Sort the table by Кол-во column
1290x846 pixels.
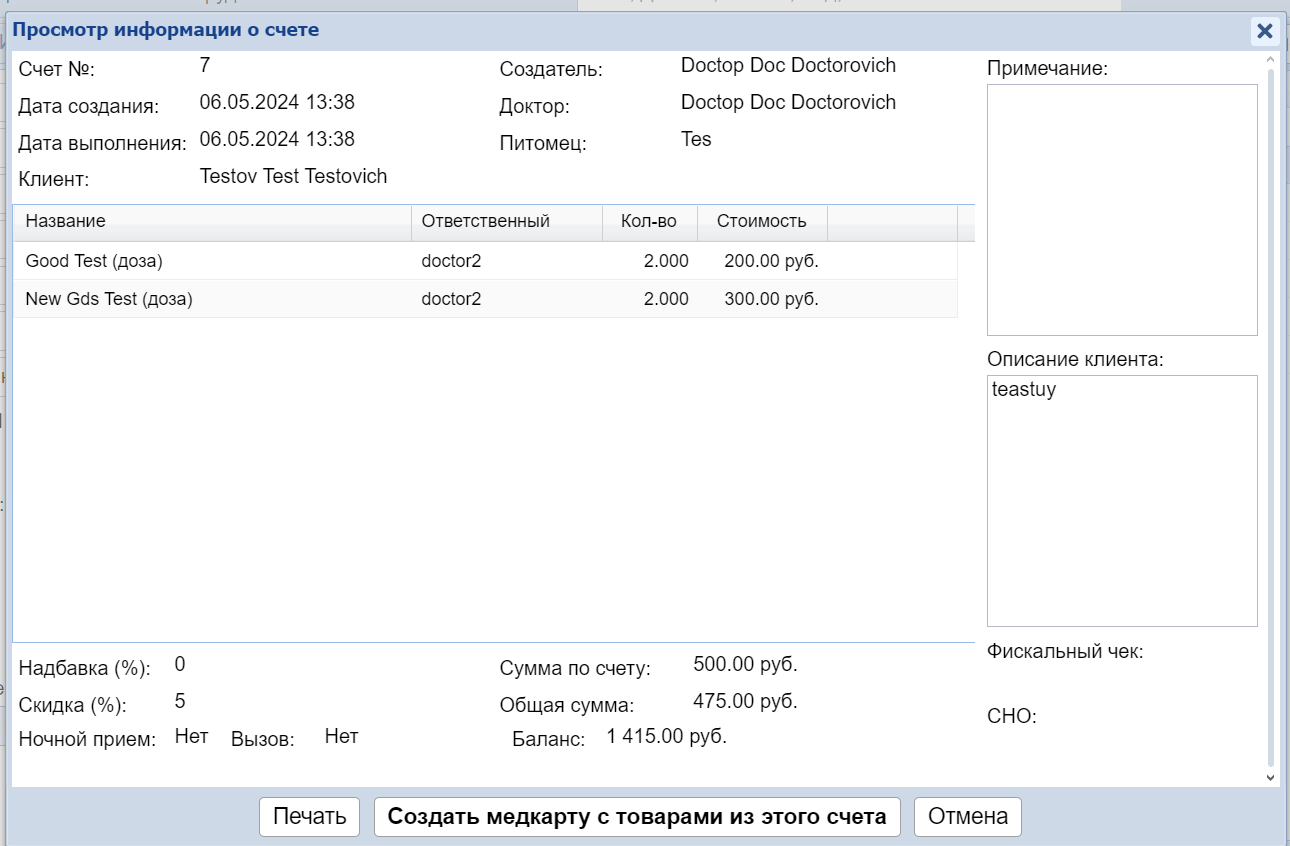click(x=649, y=222)
